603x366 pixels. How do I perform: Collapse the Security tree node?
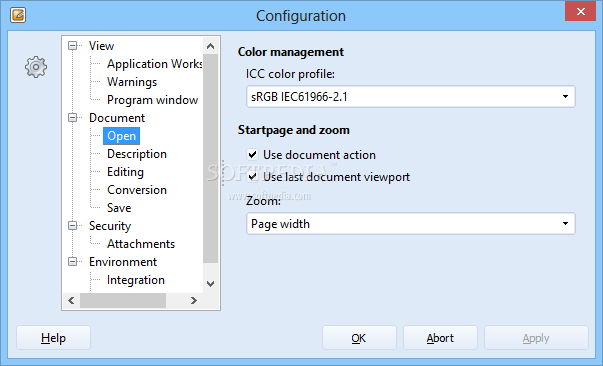point(72,226)
